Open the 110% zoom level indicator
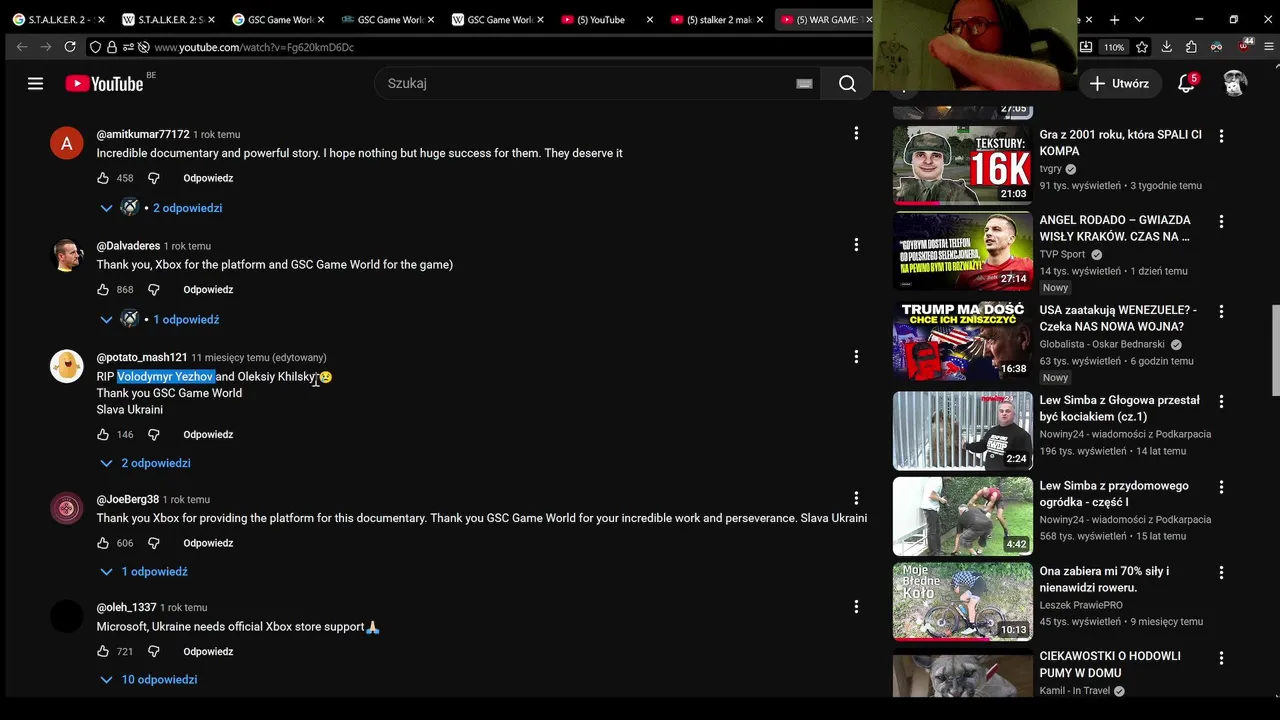The height and width of the screenshot is (720, 1280). [1114, 47]
